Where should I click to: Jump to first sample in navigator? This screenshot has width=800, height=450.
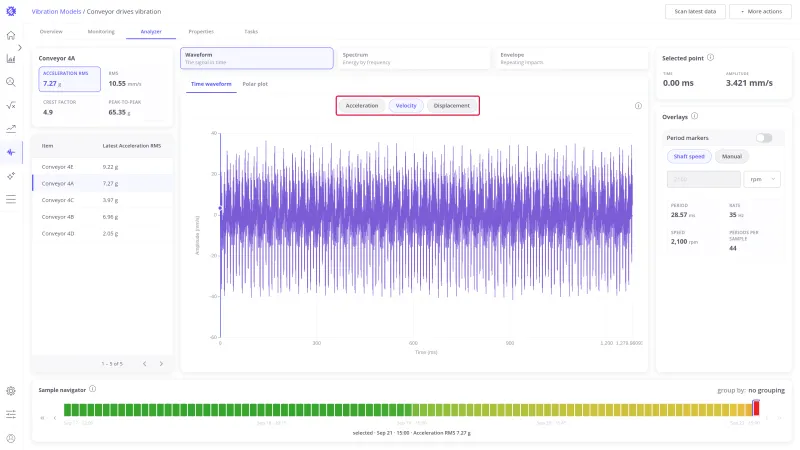pyautogui.click(x=42, y=418)
